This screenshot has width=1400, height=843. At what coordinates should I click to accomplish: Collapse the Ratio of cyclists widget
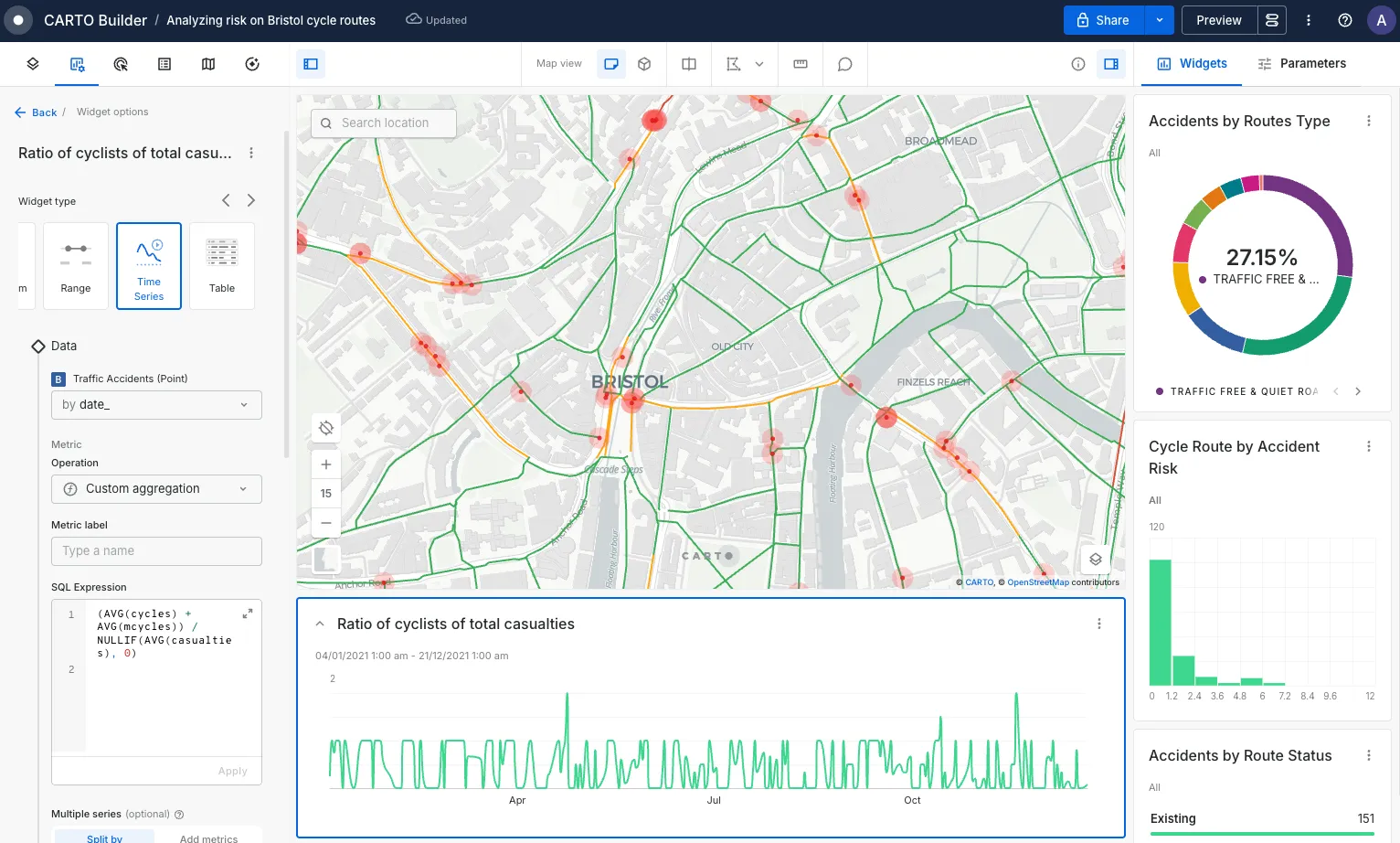[x=320, y=624]
